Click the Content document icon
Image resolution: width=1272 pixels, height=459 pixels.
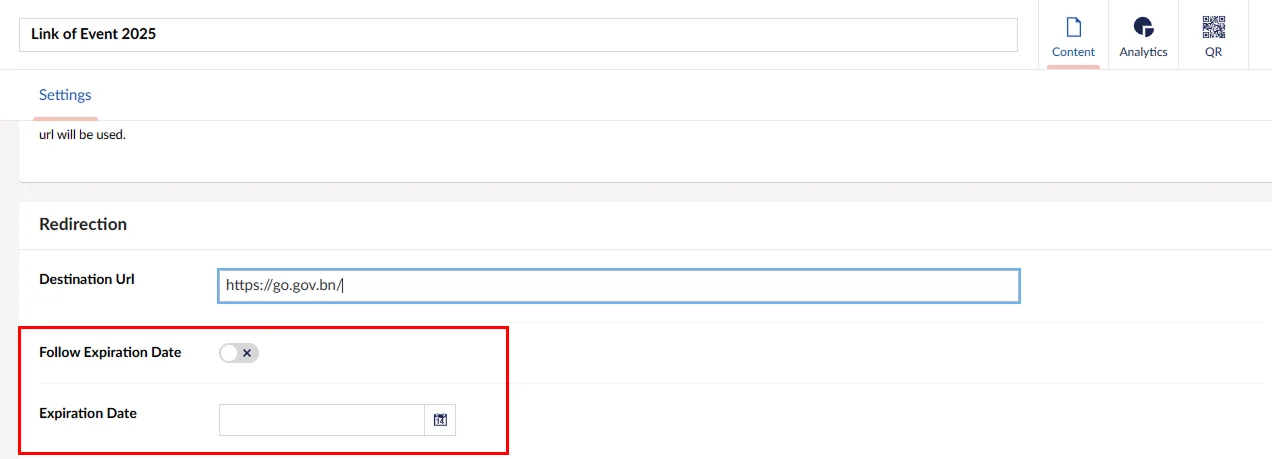(1073, 27)
